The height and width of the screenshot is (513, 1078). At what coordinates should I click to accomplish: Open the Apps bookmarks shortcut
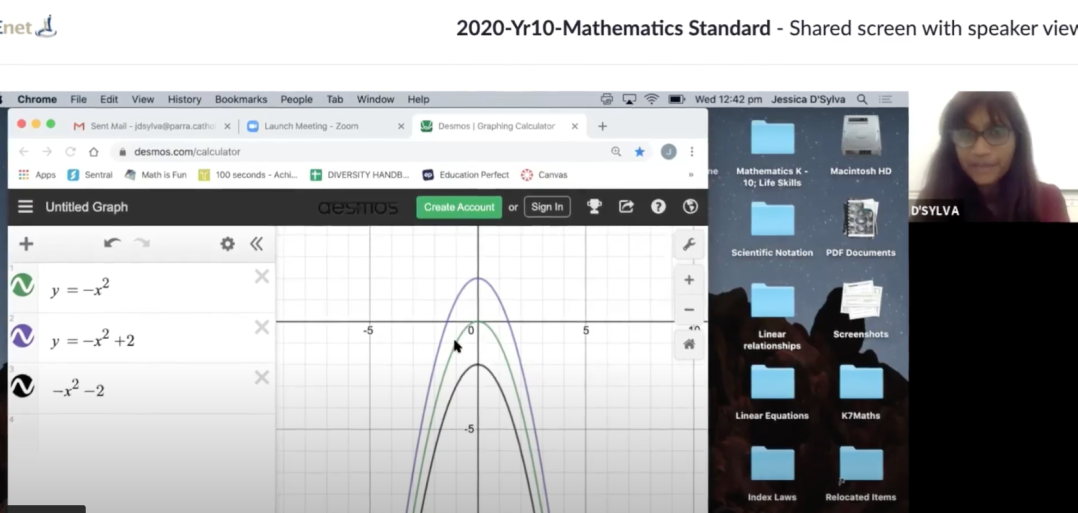tap(37, 175)
